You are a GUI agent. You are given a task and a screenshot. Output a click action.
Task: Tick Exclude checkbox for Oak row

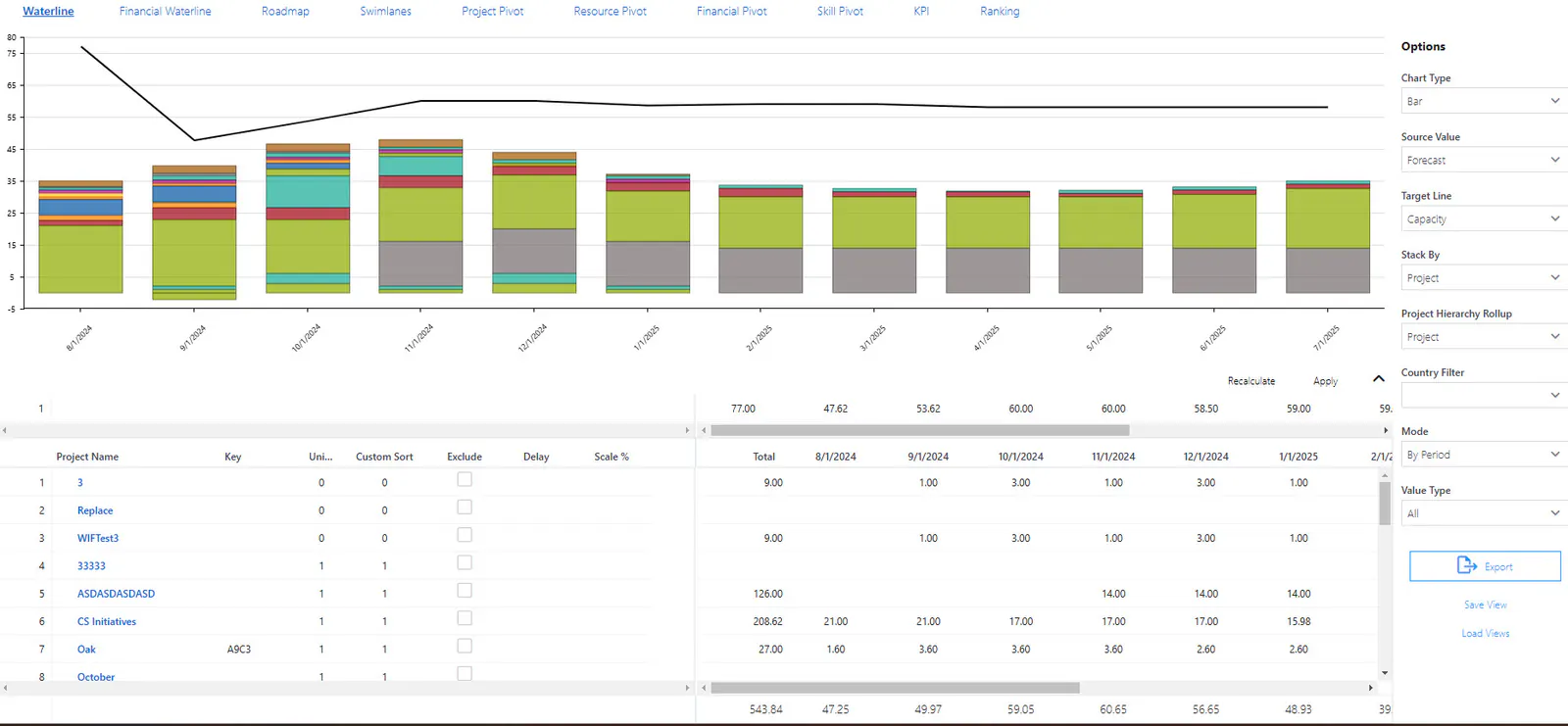(x=465, y=646)
